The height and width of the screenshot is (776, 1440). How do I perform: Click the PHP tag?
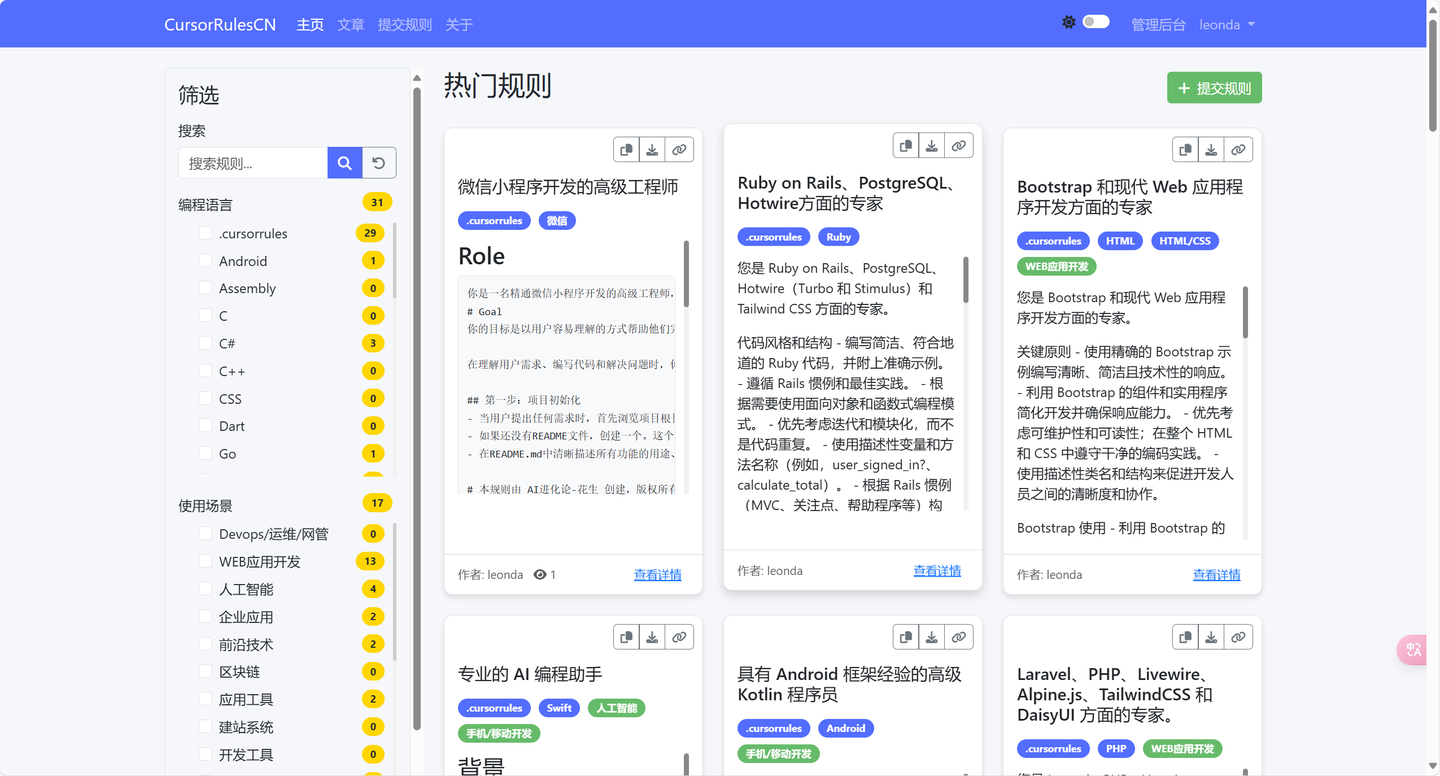tap(1116, 749)
